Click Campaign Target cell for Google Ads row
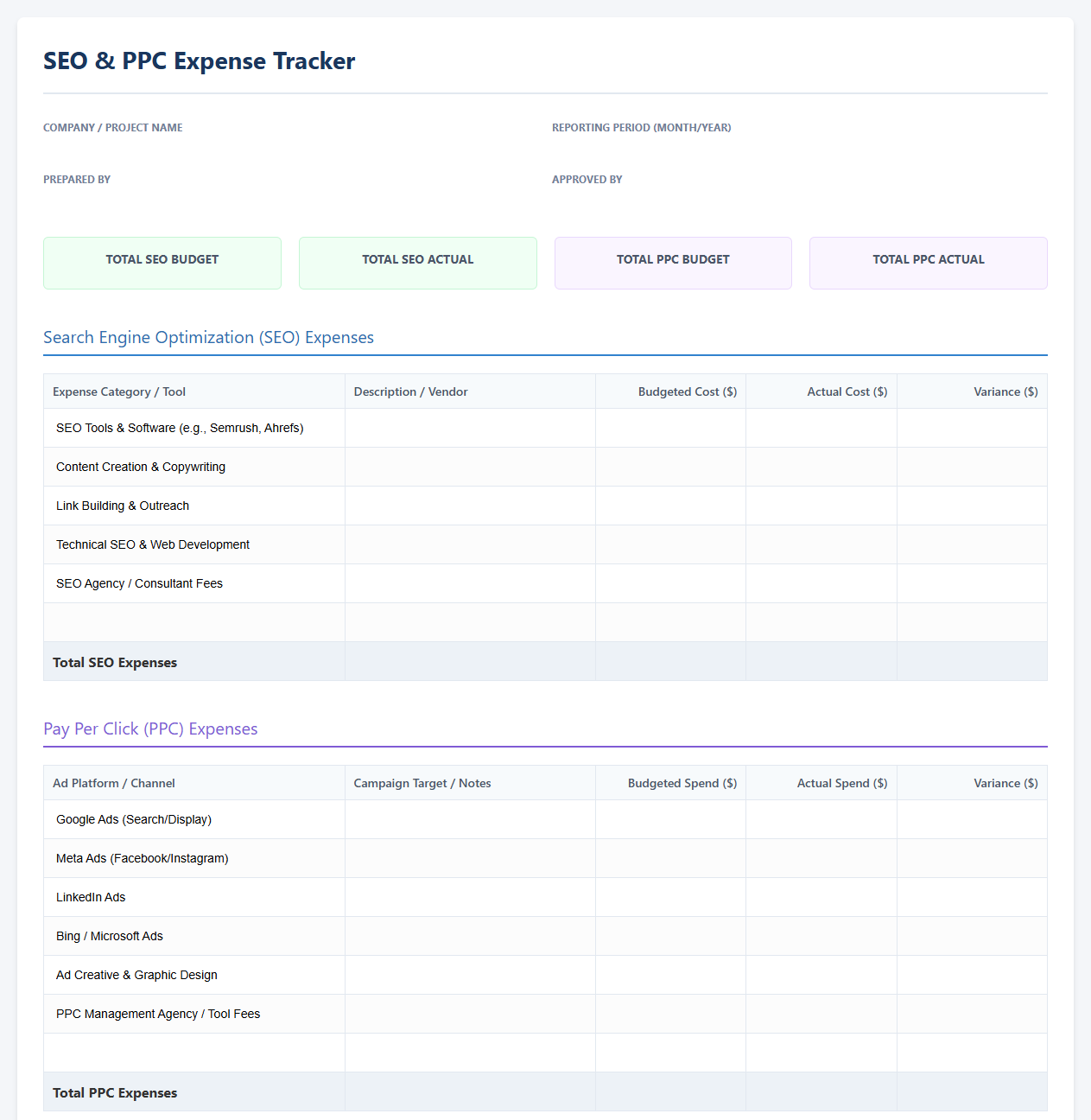Viewport: 1091px width, 1120px height. click(470, 819)
